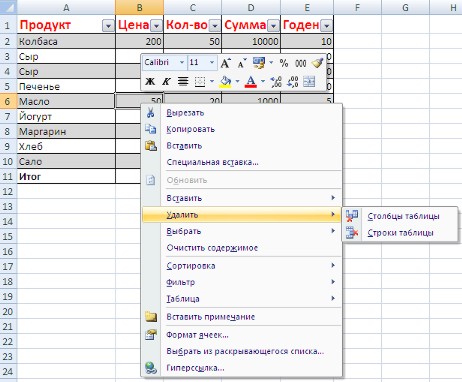Image resolution: width=462 pixels, height=382 pixels.
Task: Center-align text in mini toolbar
Action: pos(183,81)
